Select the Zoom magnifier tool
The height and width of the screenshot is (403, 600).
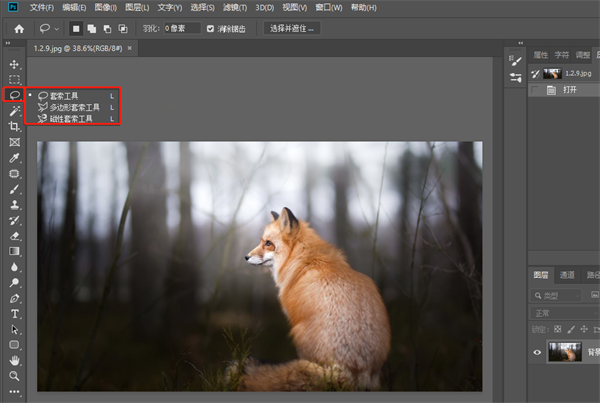pyautogui.click(x=15, y=376)
